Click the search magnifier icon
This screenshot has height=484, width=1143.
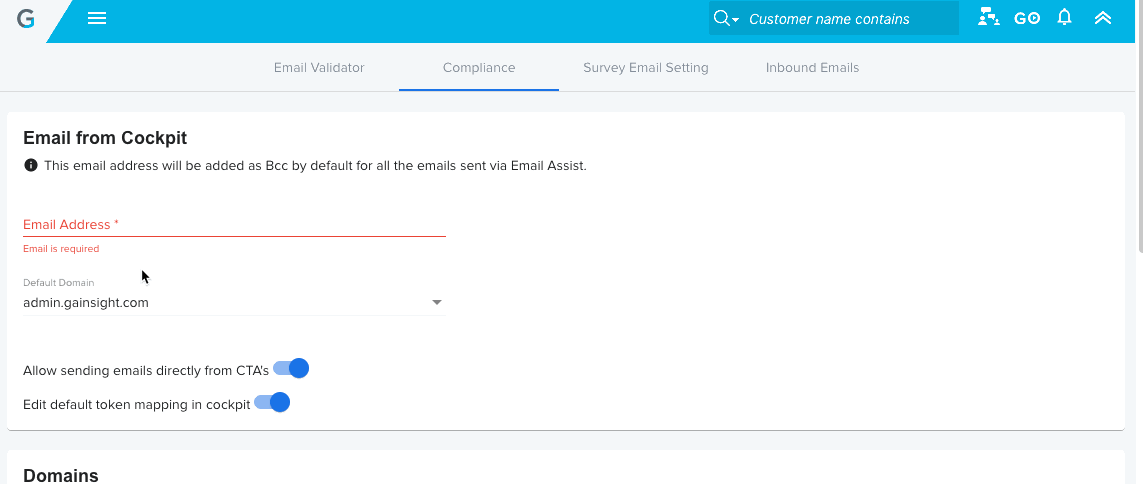pos(721,18)
